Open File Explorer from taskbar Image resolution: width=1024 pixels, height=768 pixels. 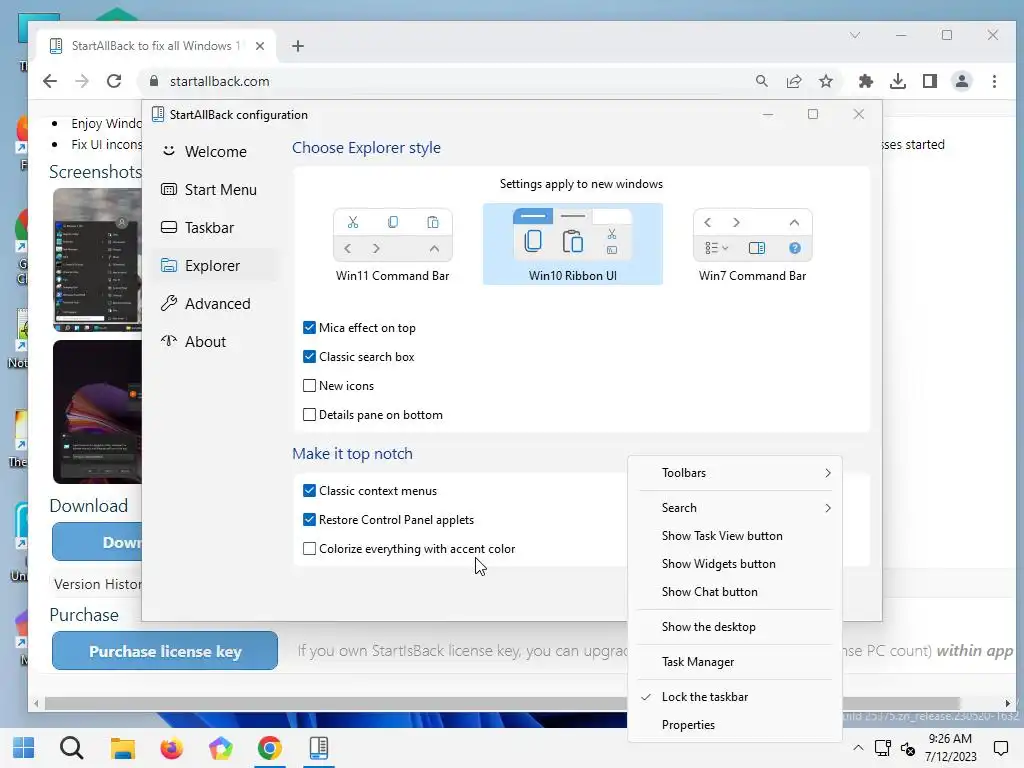coord(122,748)
